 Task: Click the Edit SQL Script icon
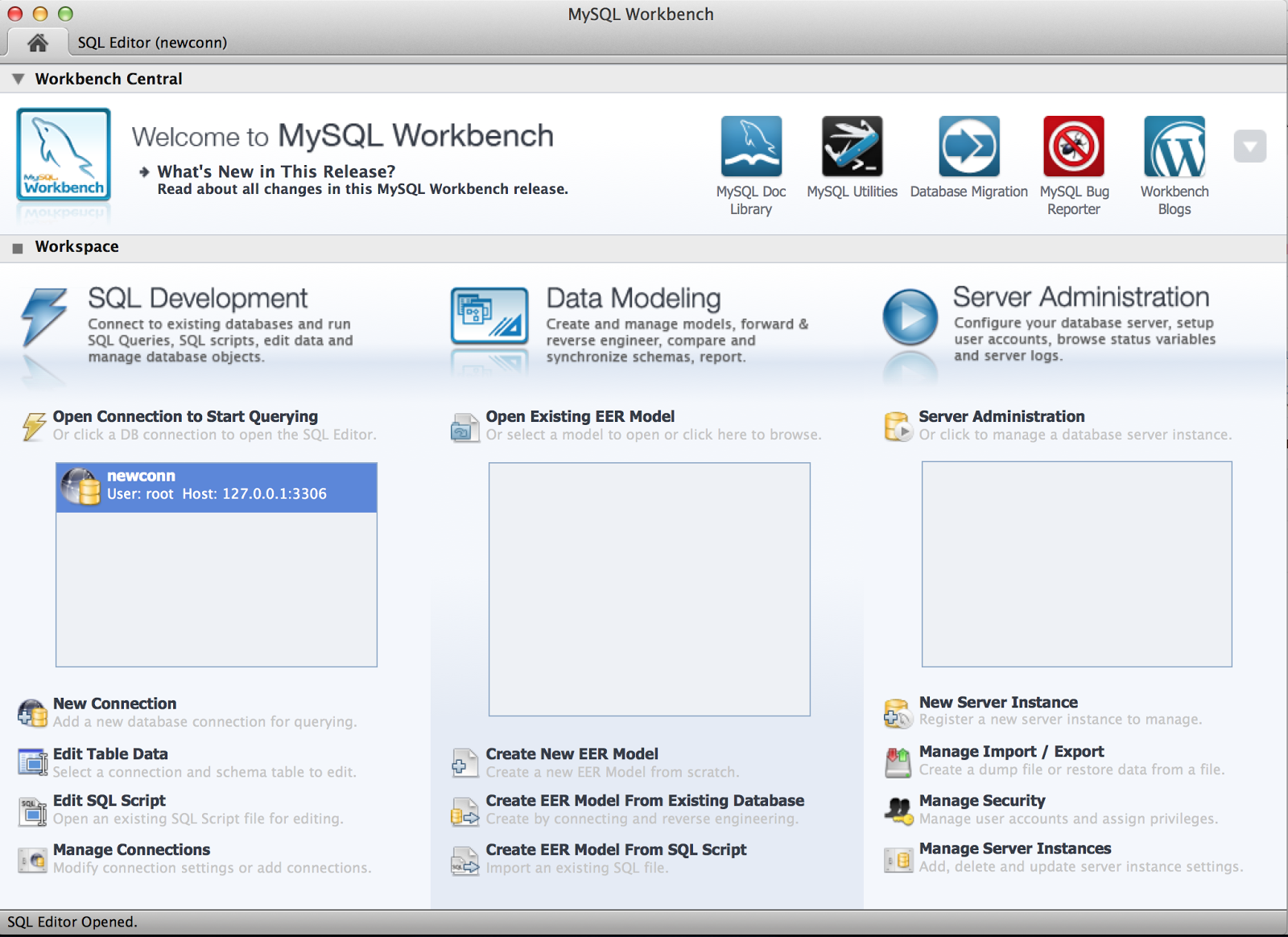33,811
